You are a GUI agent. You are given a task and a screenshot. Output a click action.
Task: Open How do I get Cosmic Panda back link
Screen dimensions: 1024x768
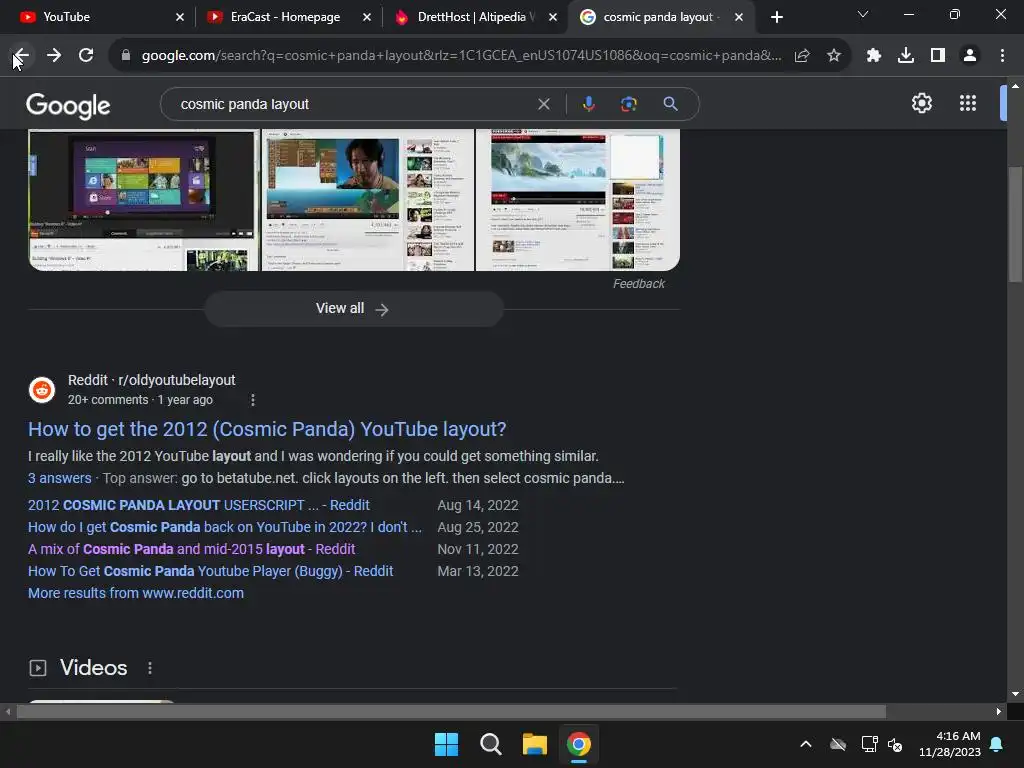[x=225, y=527]
